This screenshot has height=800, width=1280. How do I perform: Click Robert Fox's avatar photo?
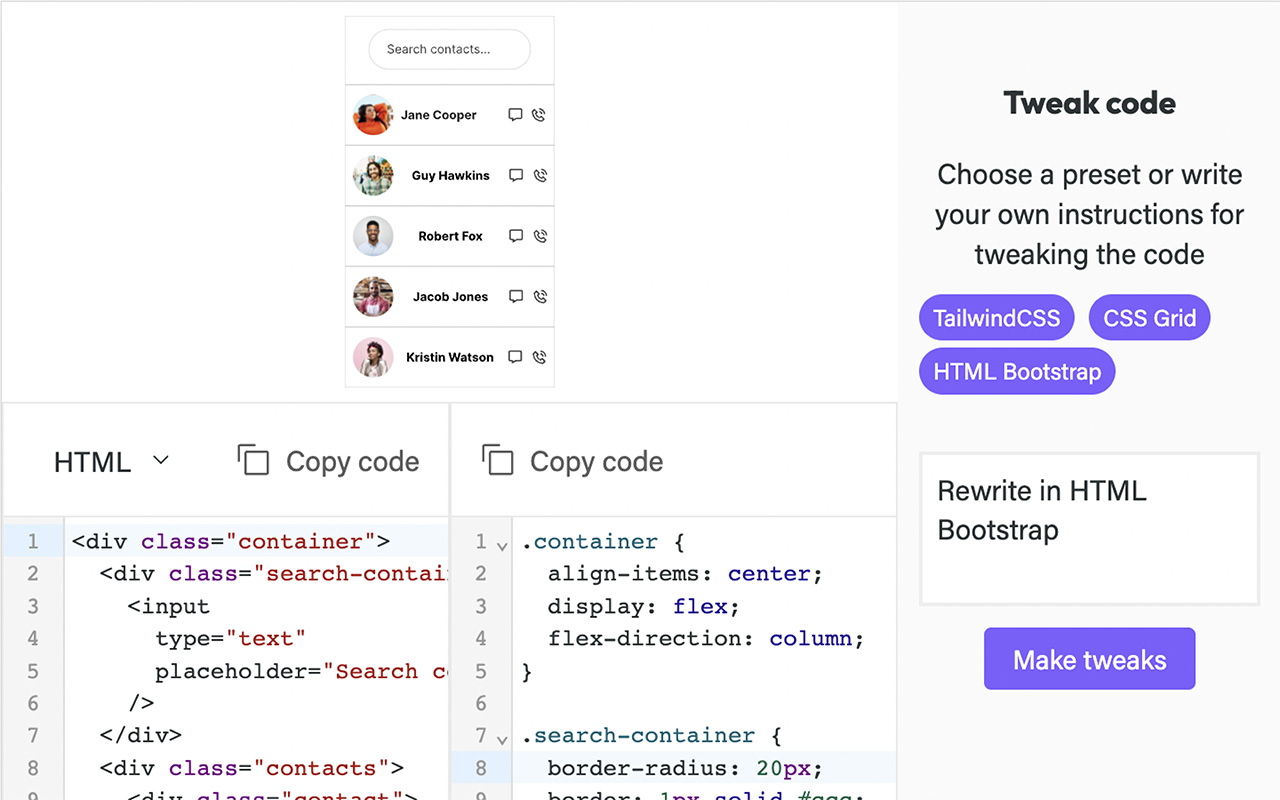(373, 237)
